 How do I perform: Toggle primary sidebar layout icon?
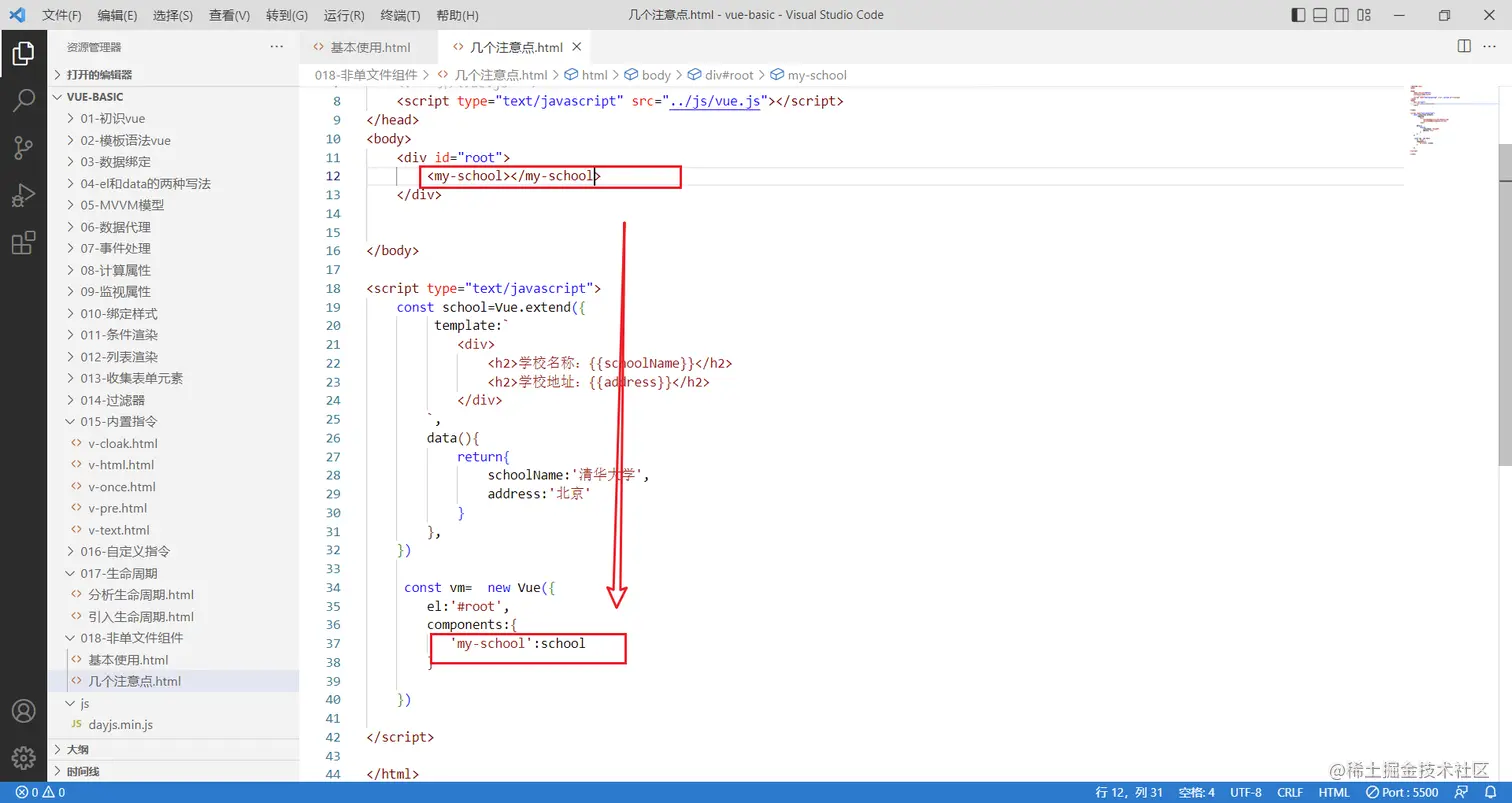(1298, 15)
